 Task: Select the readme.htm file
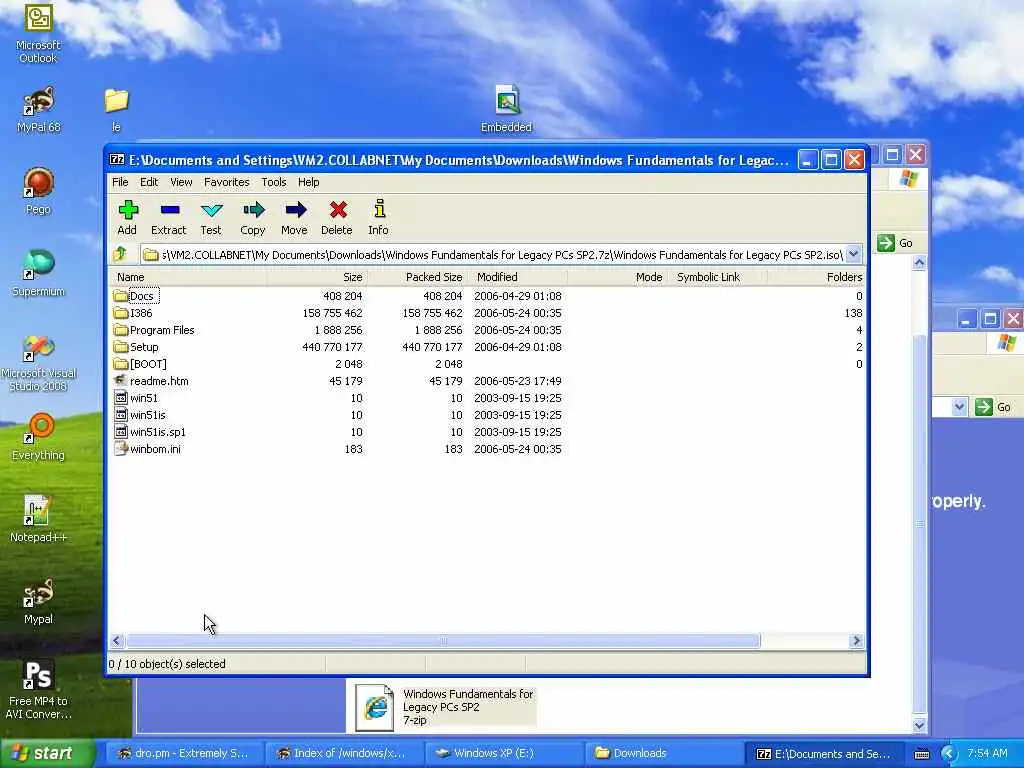[x=152, y=381]
